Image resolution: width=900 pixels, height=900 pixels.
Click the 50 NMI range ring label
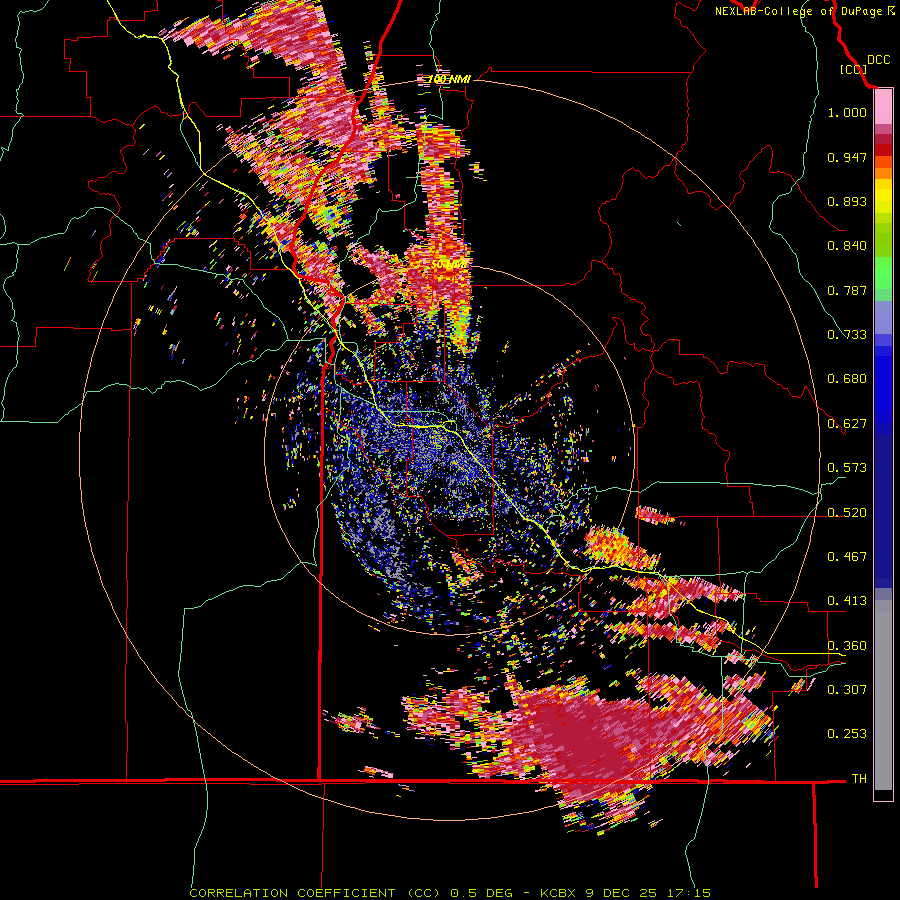[x=448, y=265]
